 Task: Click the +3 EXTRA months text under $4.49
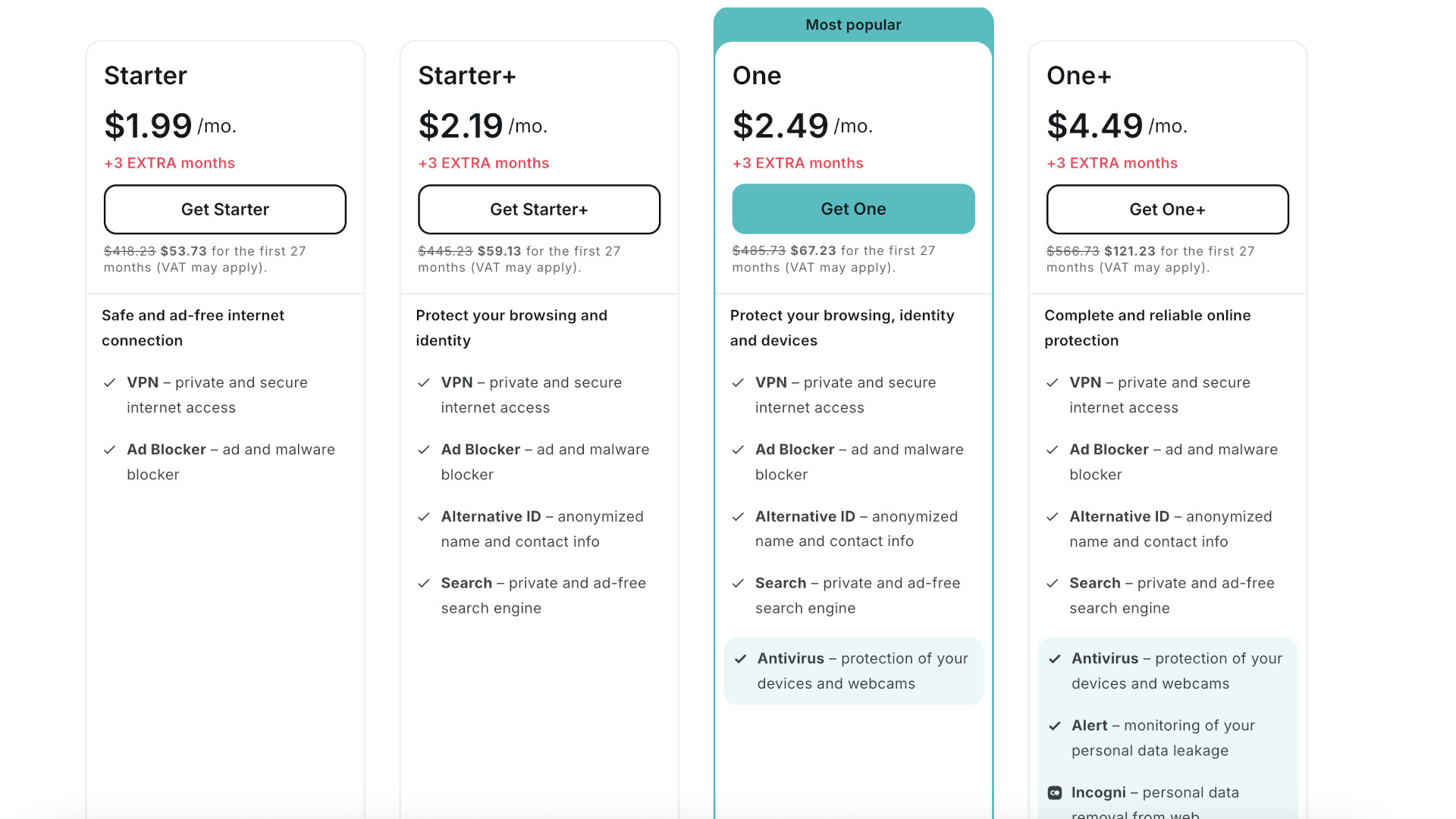point(1112,163)
